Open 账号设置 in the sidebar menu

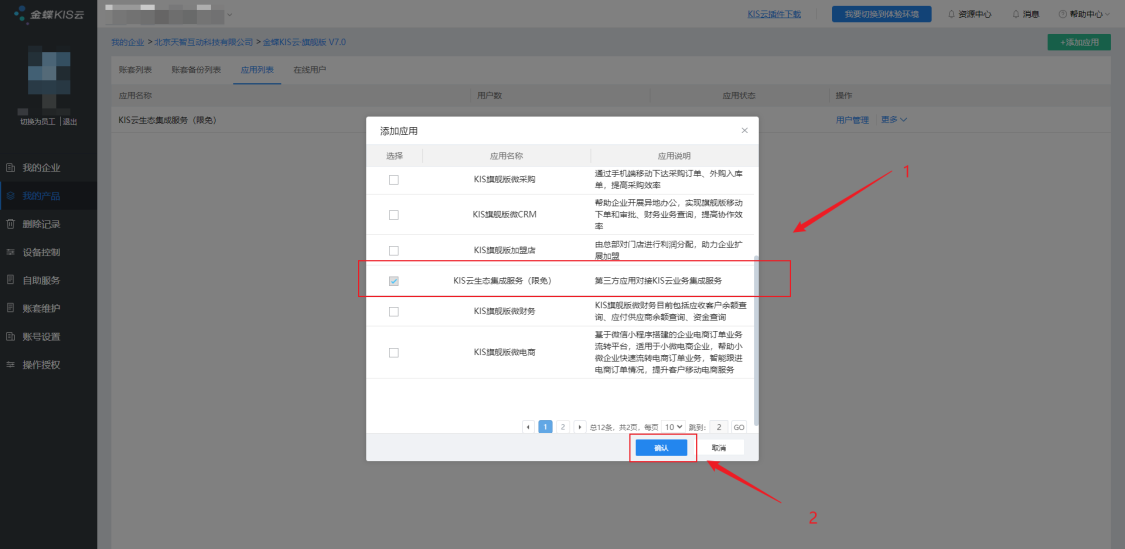pos(48,337)
